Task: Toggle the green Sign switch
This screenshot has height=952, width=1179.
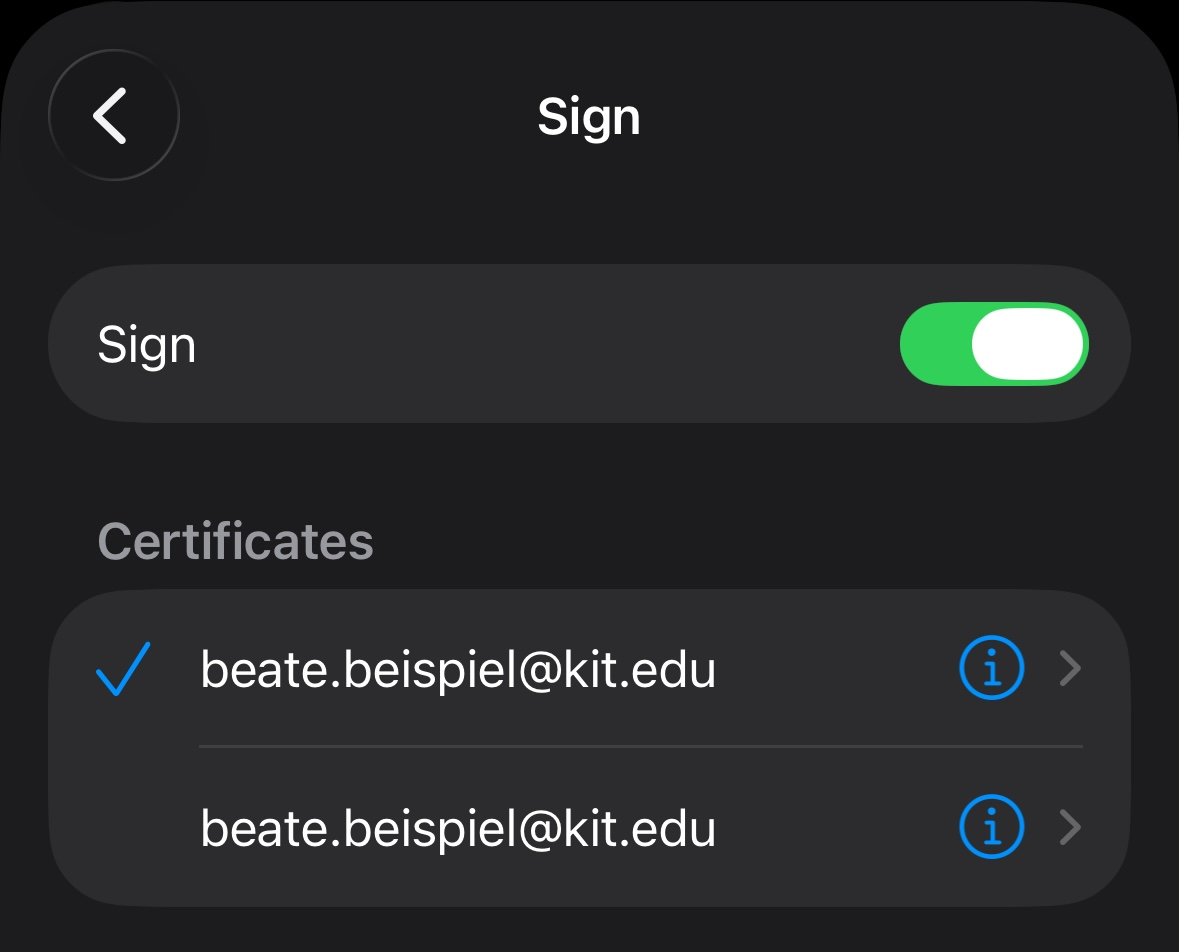Action: pos(993,344)
